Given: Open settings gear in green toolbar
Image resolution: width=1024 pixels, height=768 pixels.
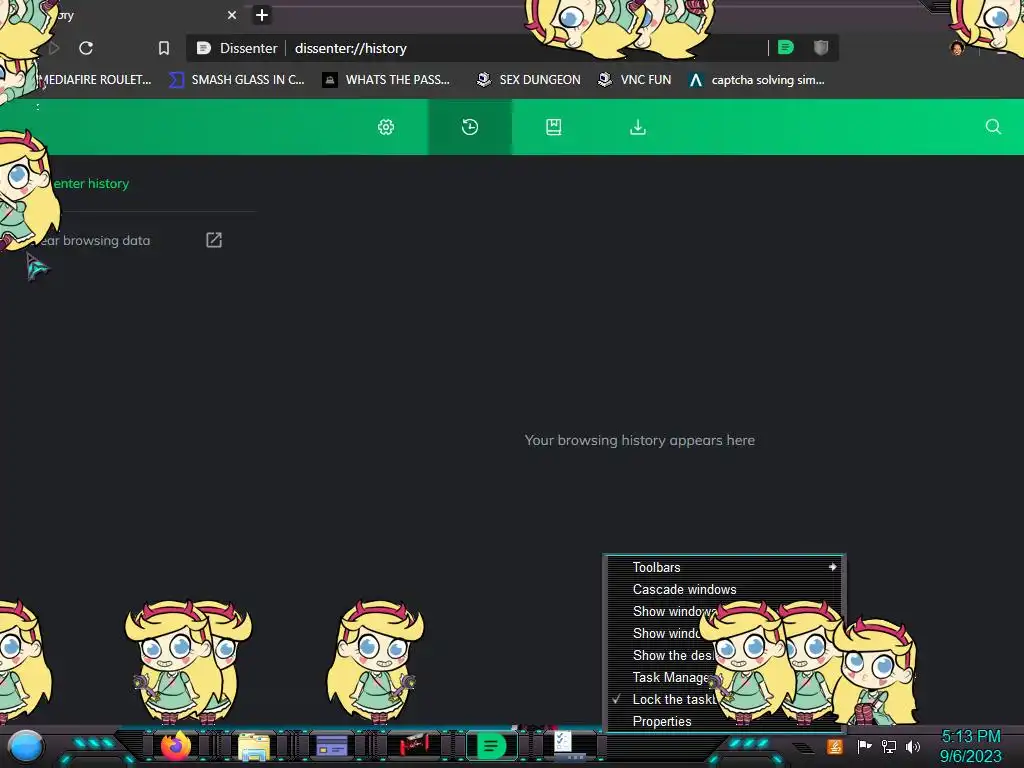Looking at the screenshot, I should pos(386,127).
